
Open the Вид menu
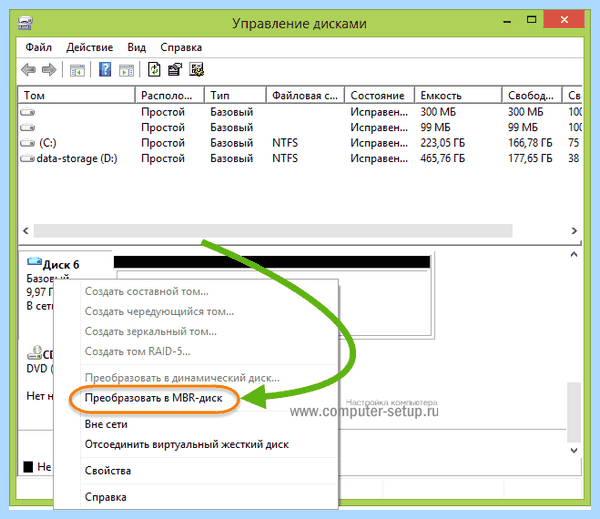coord(137,47)
